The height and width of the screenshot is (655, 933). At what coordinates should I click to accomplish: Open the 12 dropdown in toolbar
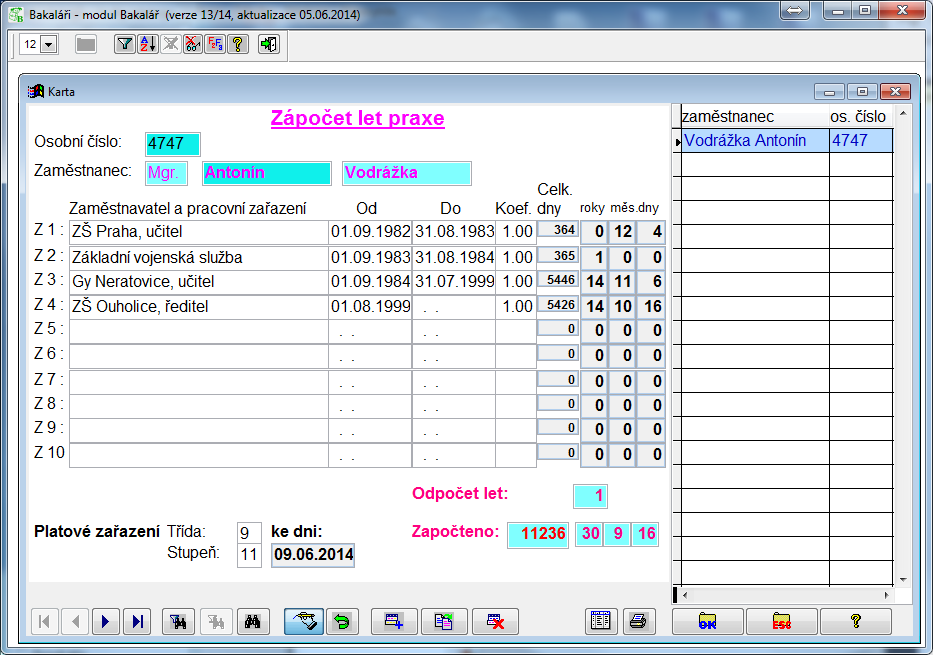[49, 45]
